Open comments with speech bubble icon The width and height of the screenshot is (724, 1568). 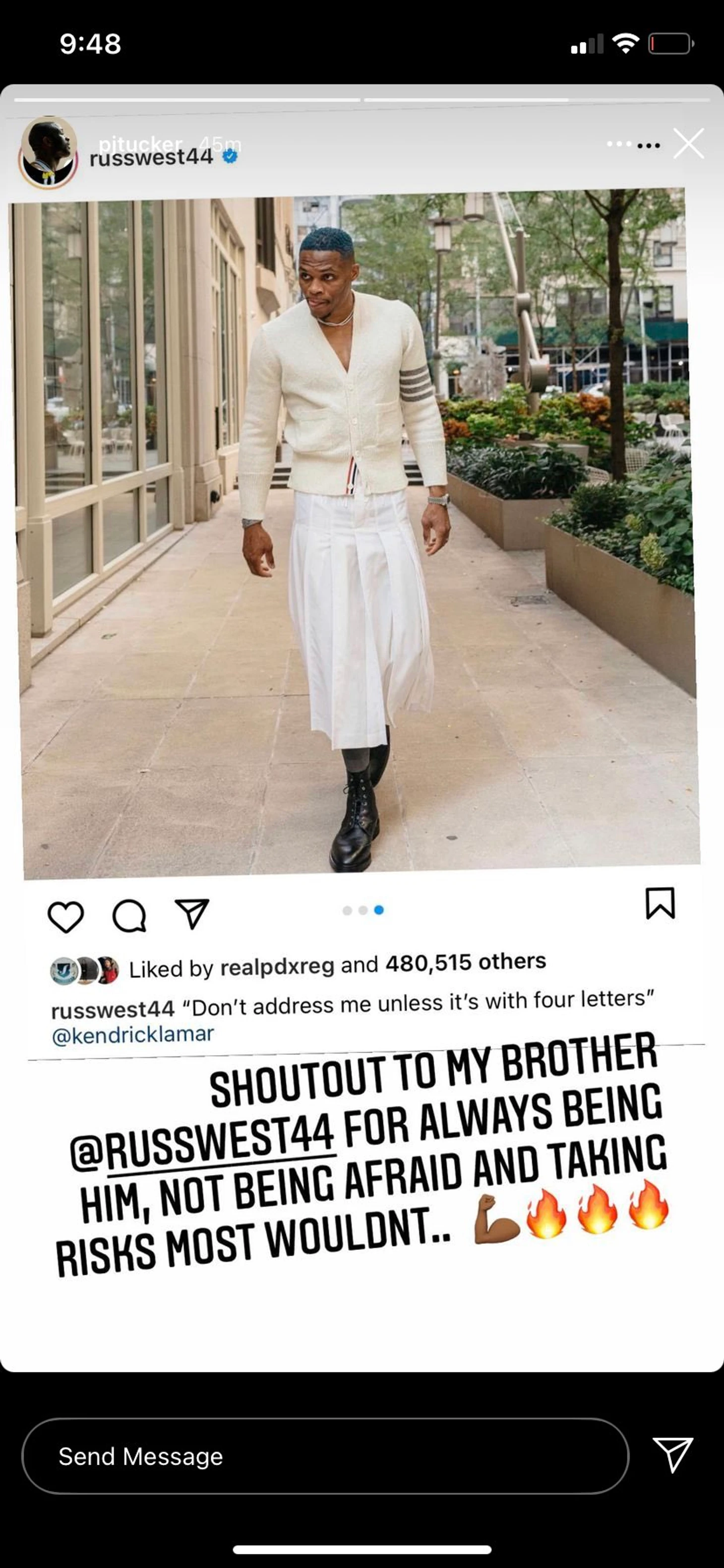[x=129, y=915]
